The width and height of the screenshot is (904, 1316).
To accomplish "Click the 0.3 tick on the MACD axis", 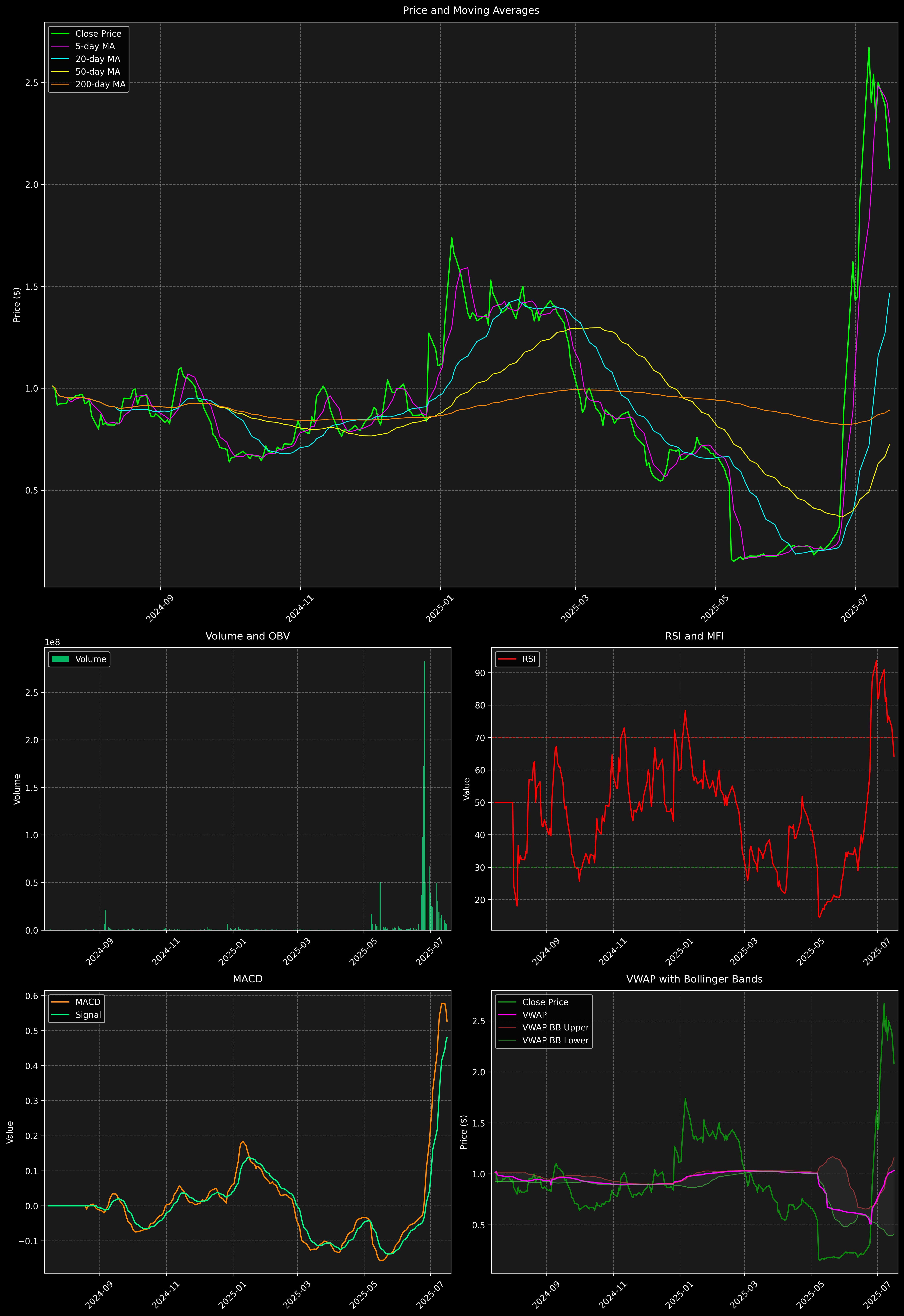I will (x=32, y=1101).
